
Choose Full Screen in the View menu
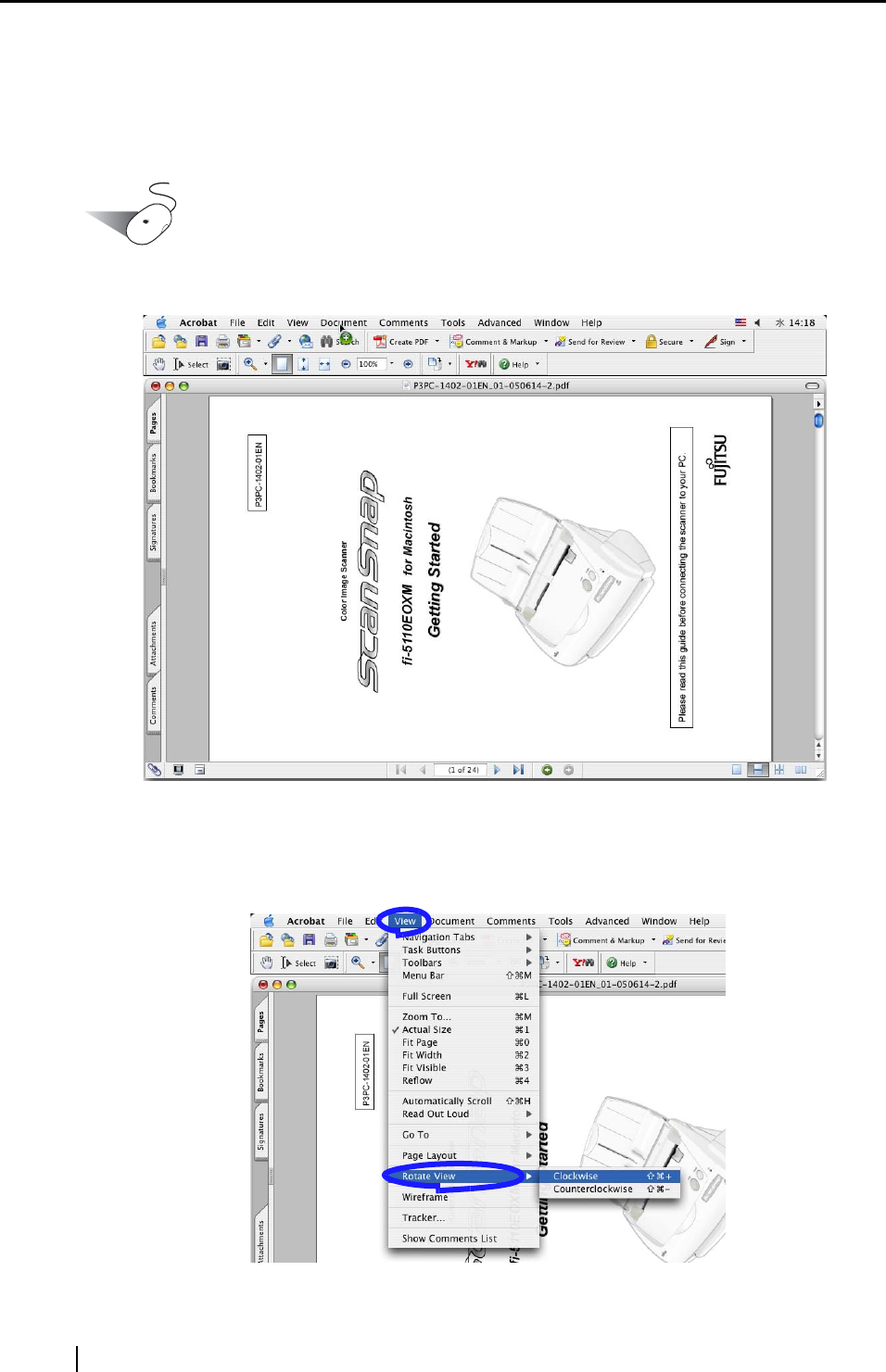462,997
